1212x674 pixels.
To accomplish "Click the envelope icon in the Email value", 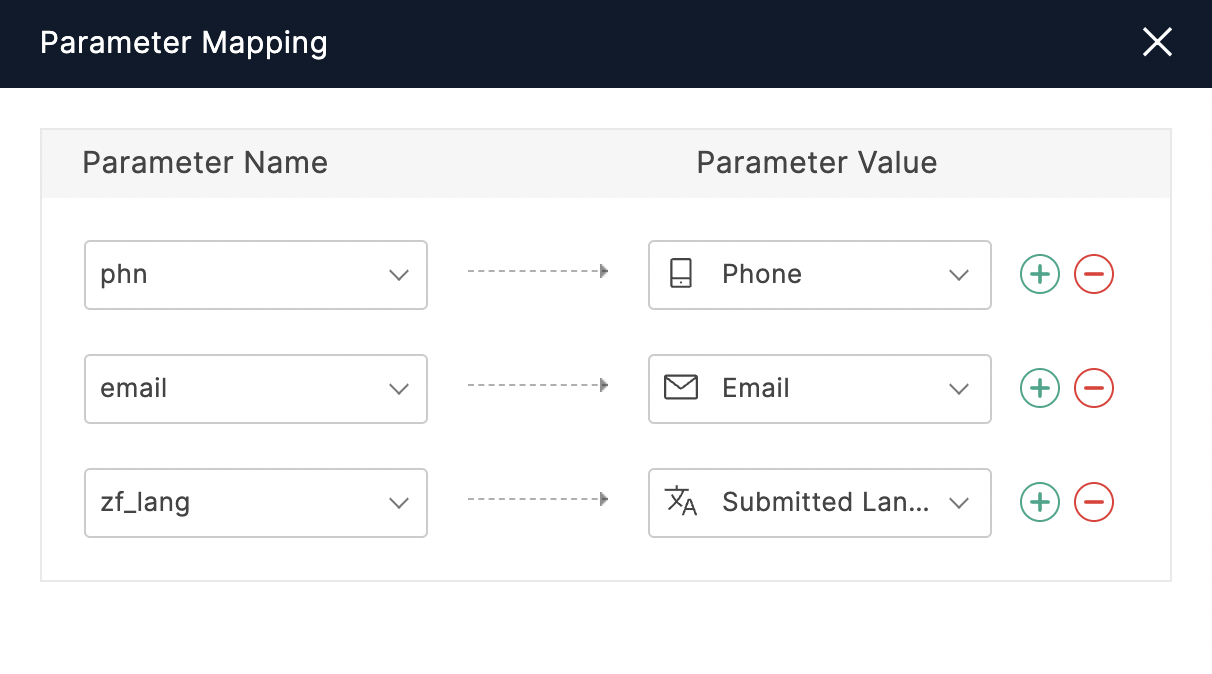I will [681, 388].
